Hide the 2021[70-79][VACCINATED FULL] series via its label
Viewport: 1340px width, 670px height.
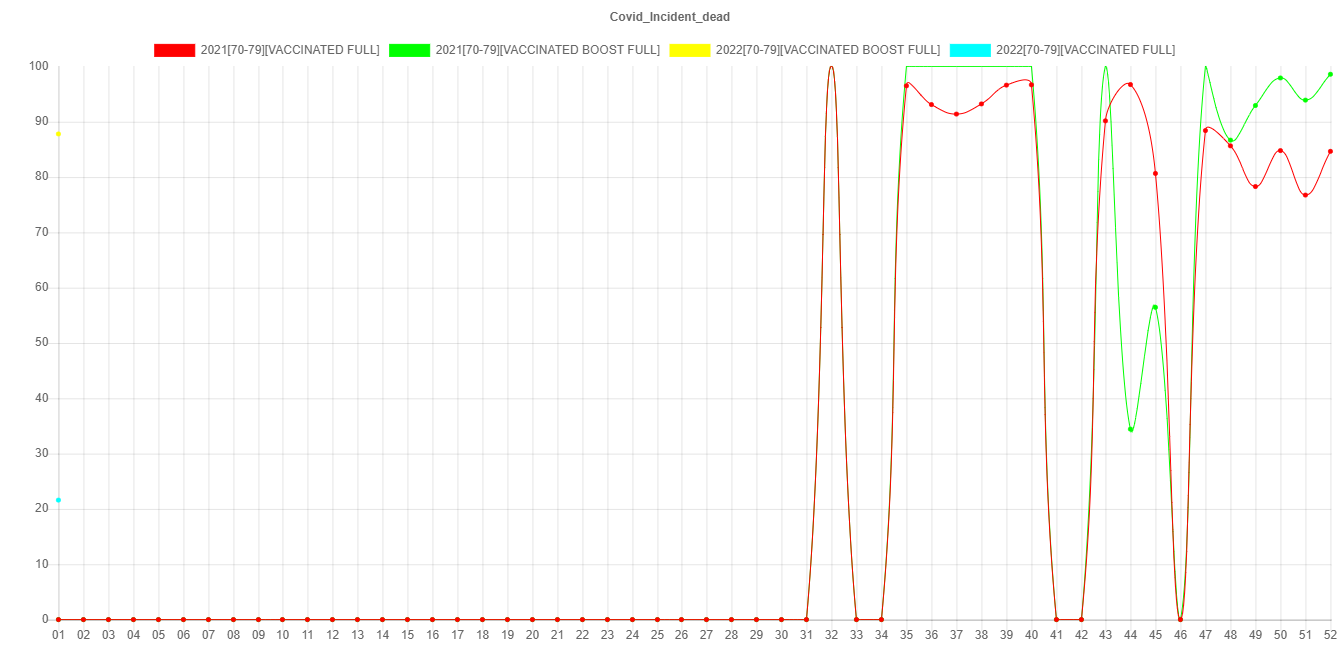290,50
